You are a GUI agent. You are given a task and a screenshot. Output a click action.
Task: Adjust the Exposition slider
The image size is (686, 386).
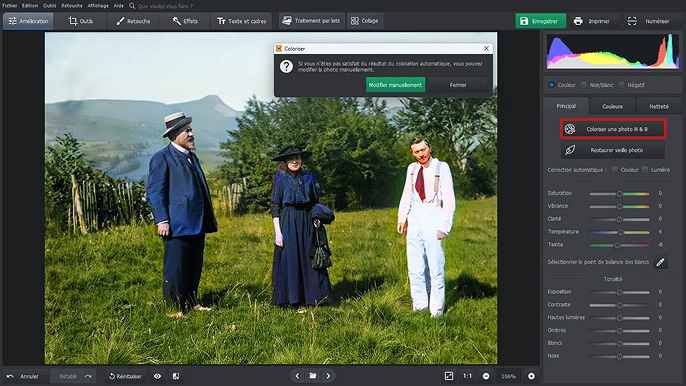point(619,292)
